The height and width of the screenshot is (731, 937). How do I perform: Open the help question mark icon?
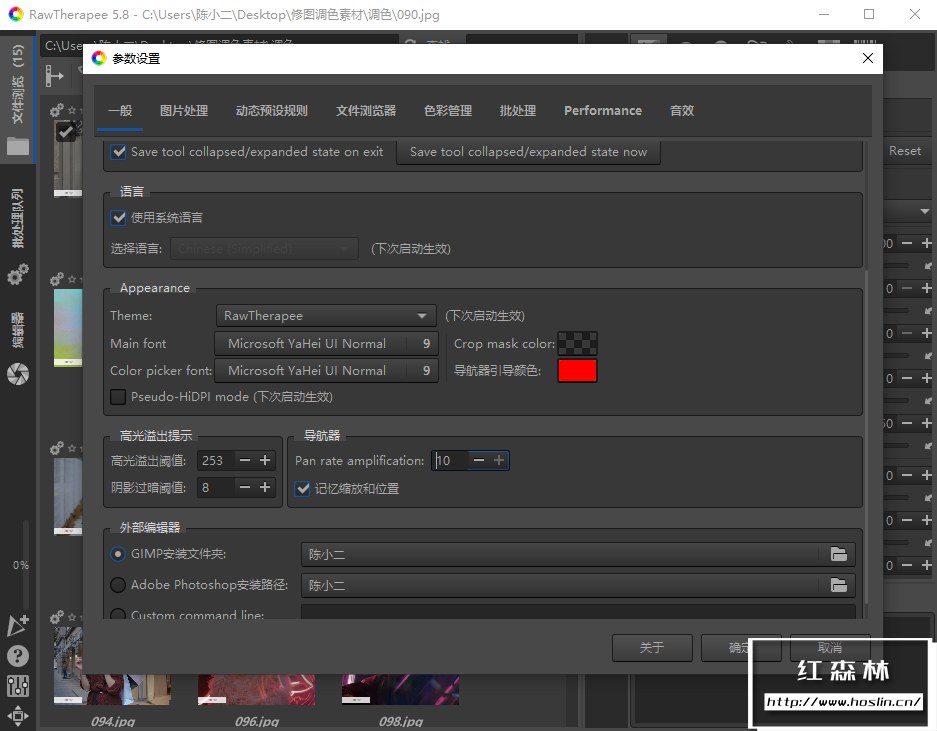pos(18,656)
